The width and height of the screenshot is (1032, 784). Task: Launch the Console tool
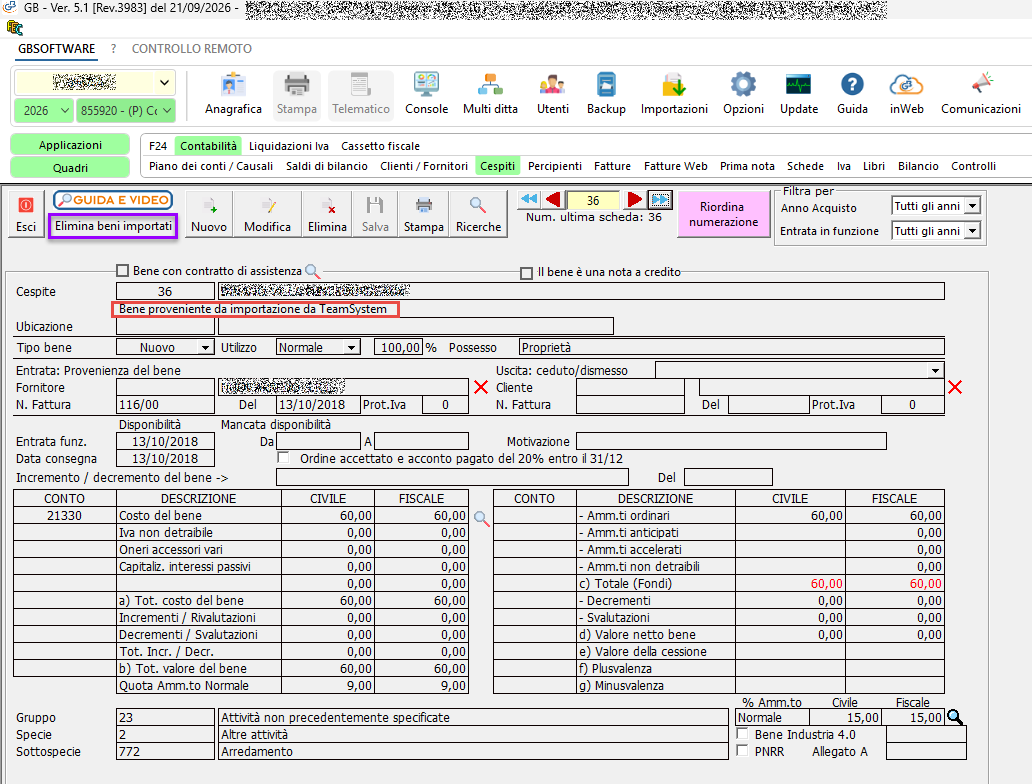click(426, 95)
